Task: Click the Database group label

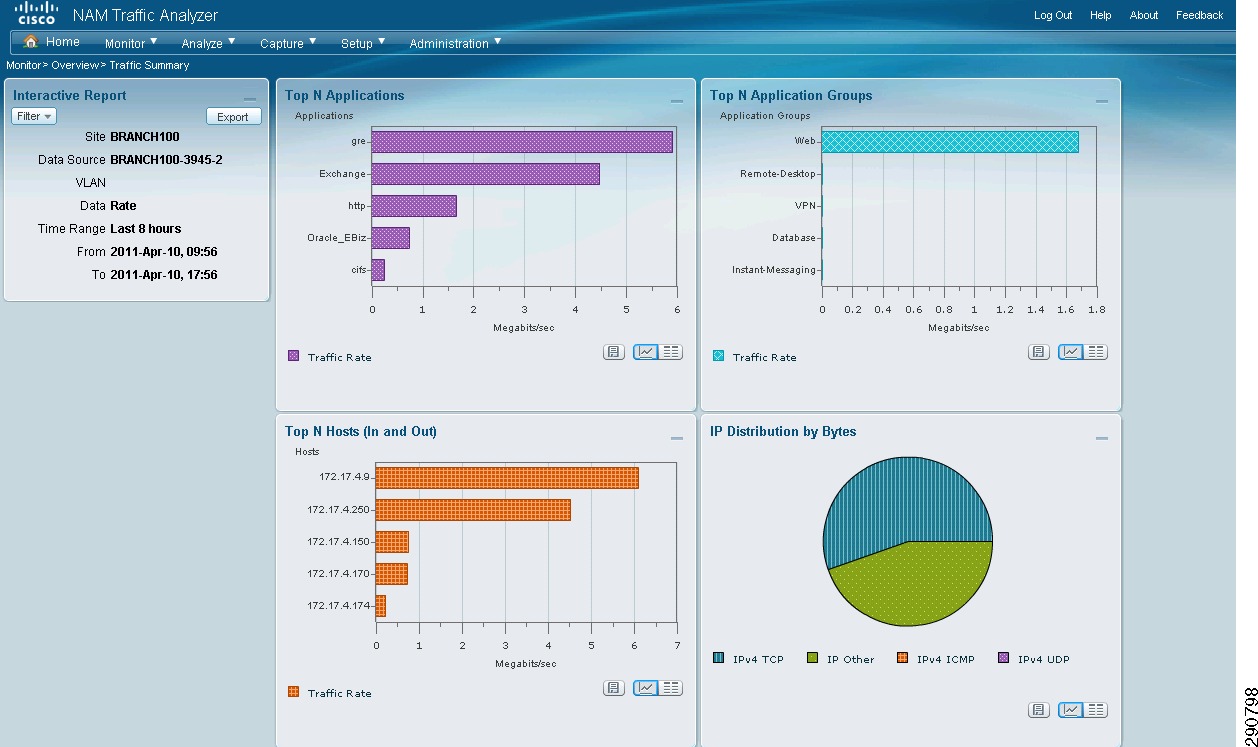Action: (x=794, y=238)
